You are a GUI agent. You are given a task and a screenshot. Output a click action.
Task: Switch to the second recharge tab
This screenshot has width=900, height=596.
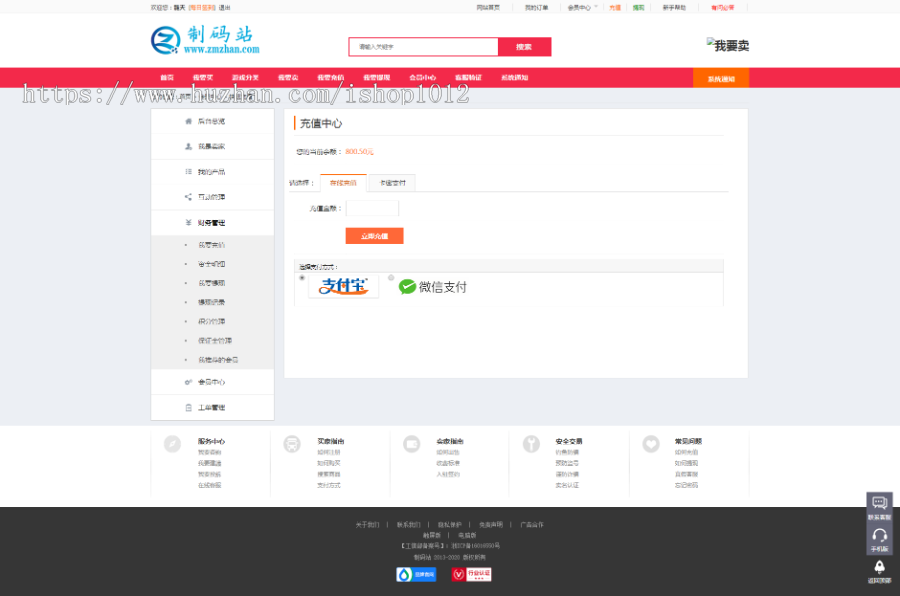(x=391, y=183)
